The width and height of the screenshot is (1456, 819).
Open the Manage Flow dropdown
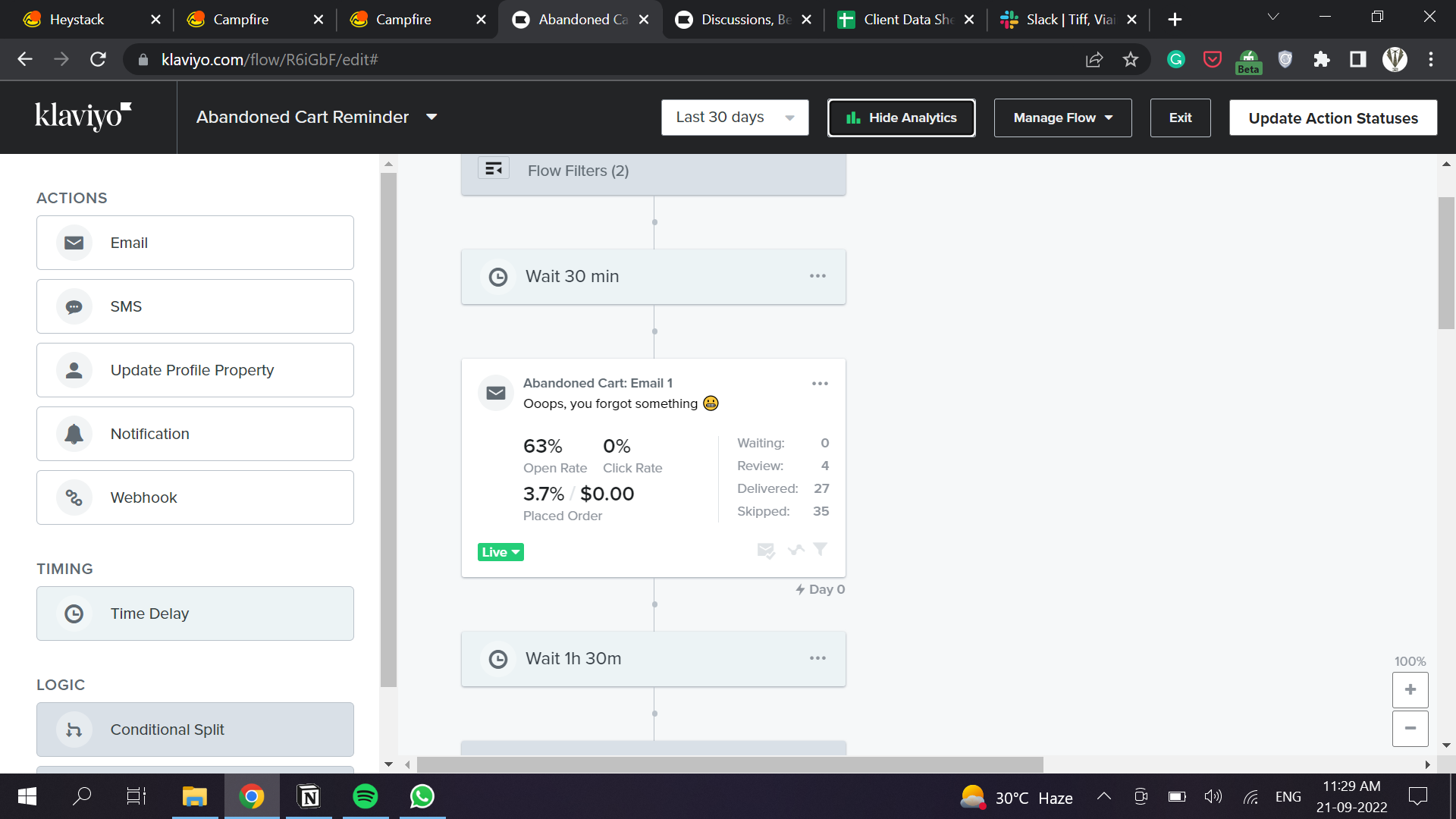tap(1062, 118)
